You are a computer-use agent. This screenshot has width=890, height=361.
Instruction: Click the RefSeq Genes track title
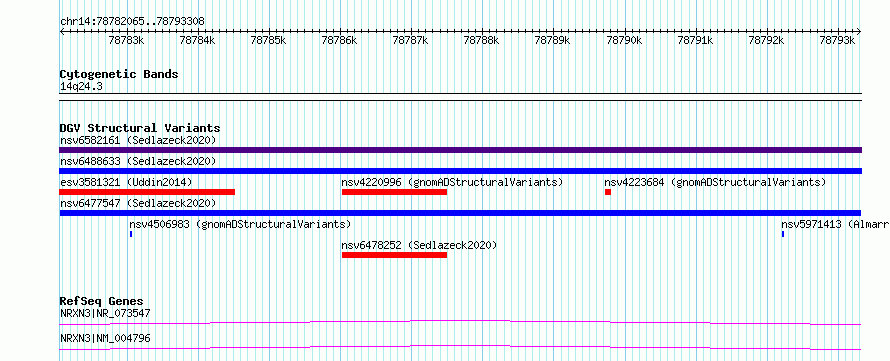102,301
